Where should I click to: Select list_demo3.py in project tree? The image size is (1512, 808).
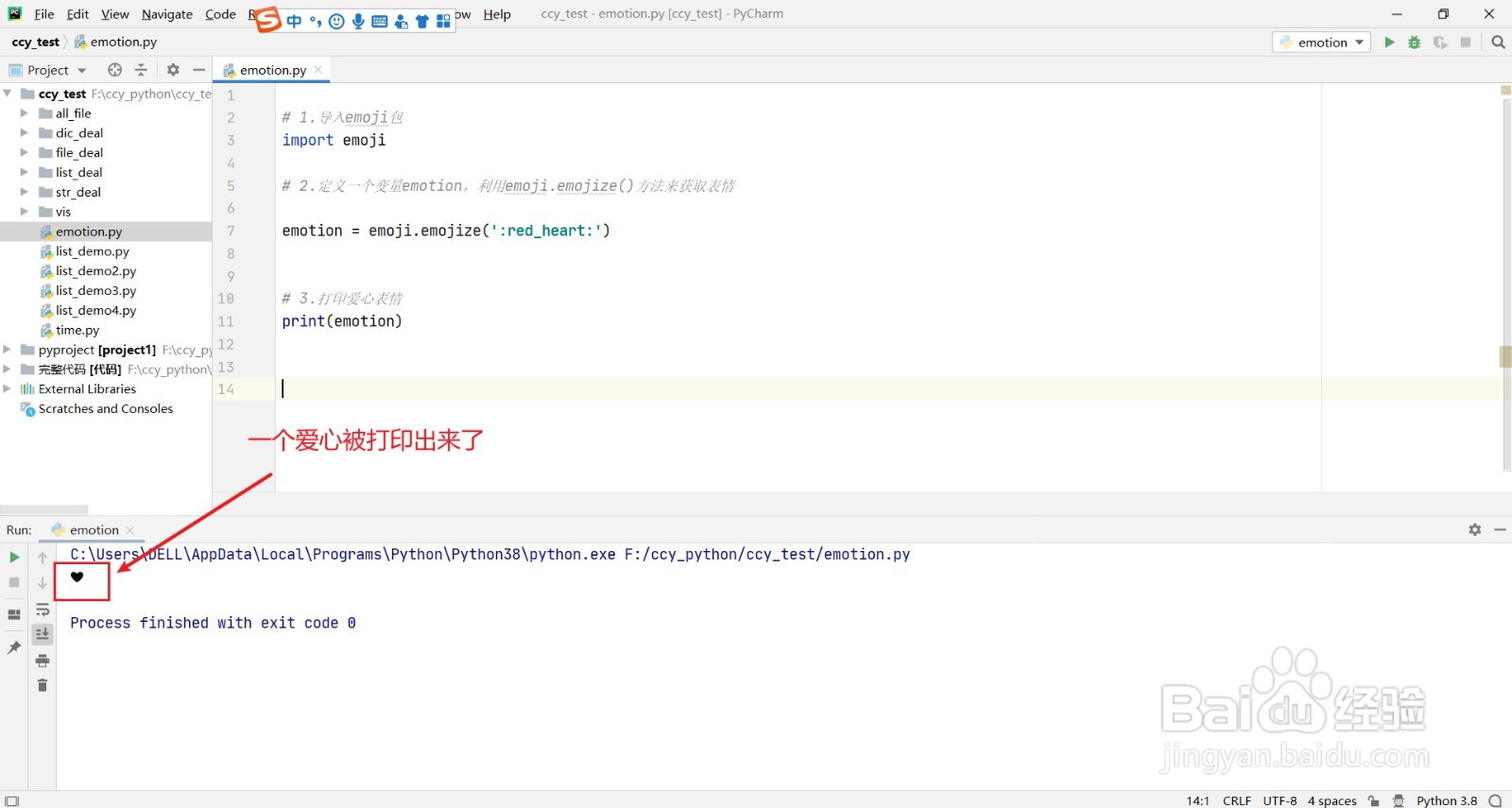click(95, 291)
